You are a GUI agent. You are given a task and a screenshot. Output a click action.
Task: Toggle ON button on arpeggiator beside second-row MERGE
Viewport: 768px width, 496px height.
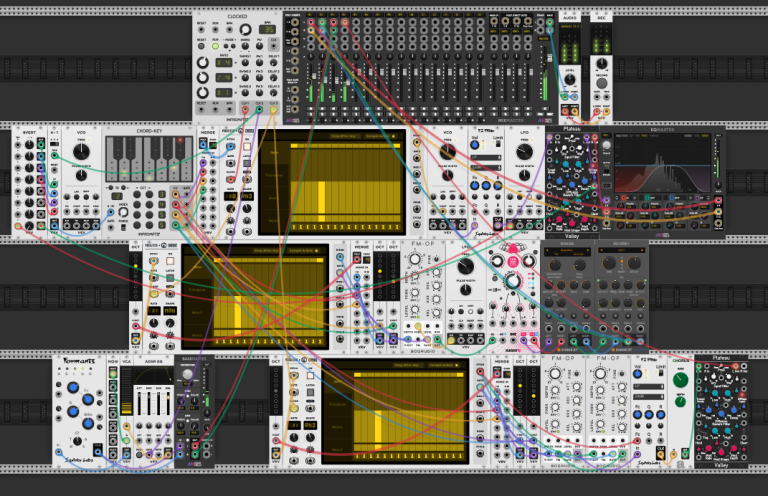(x=247, y=146)
